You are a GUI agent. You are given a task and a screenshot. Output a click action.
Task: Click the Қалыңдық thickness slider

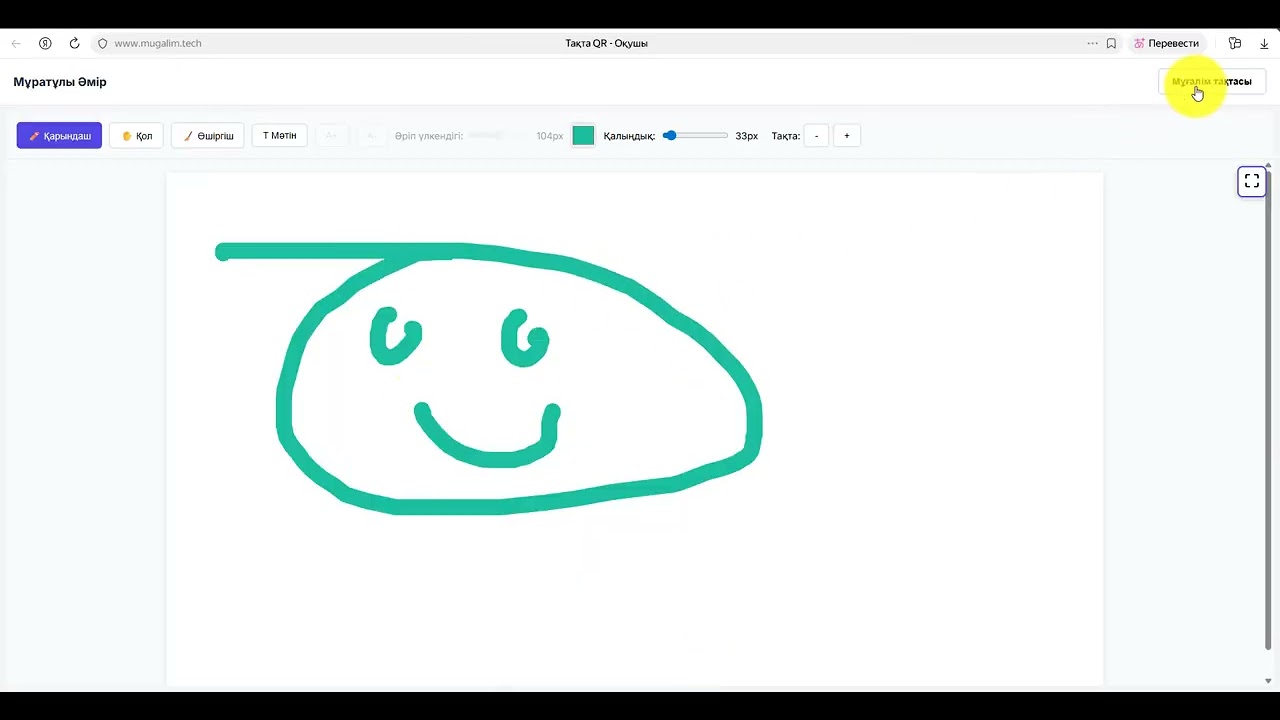[695, 135]
